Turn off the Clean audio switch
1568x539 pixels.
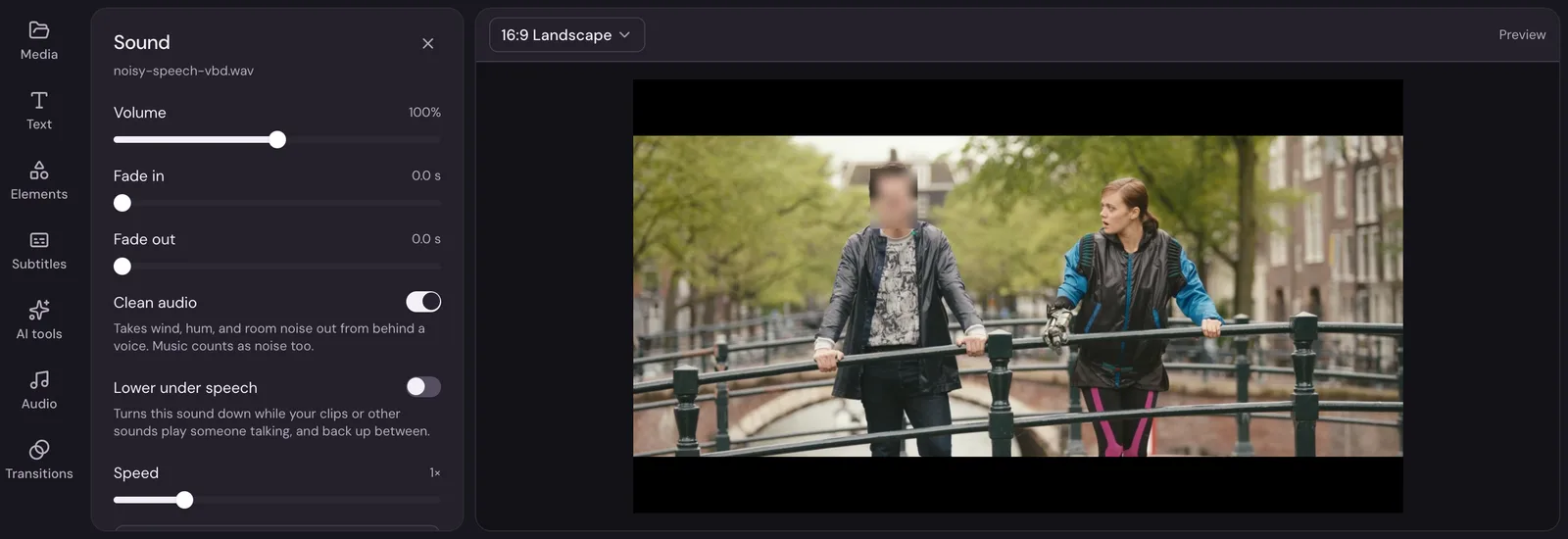(423, 302)
